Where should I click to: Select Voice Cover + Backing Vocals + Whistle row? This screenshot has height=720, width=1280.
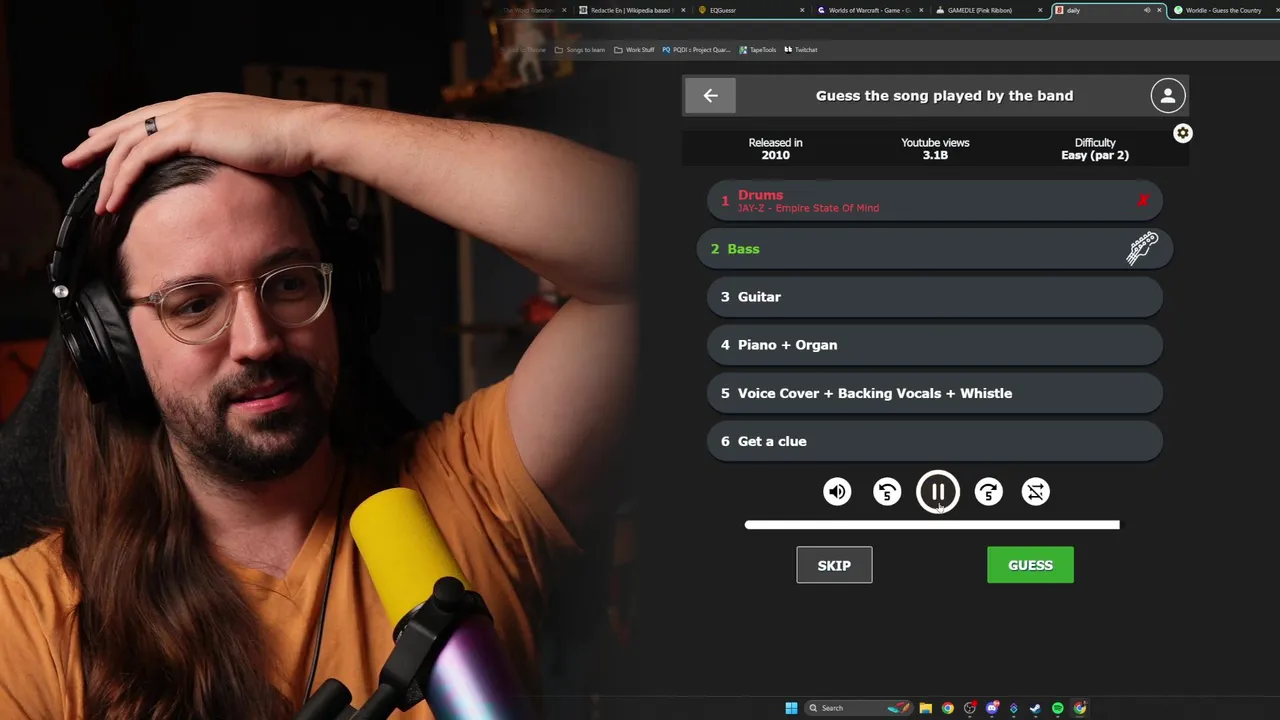pos(934,393)
